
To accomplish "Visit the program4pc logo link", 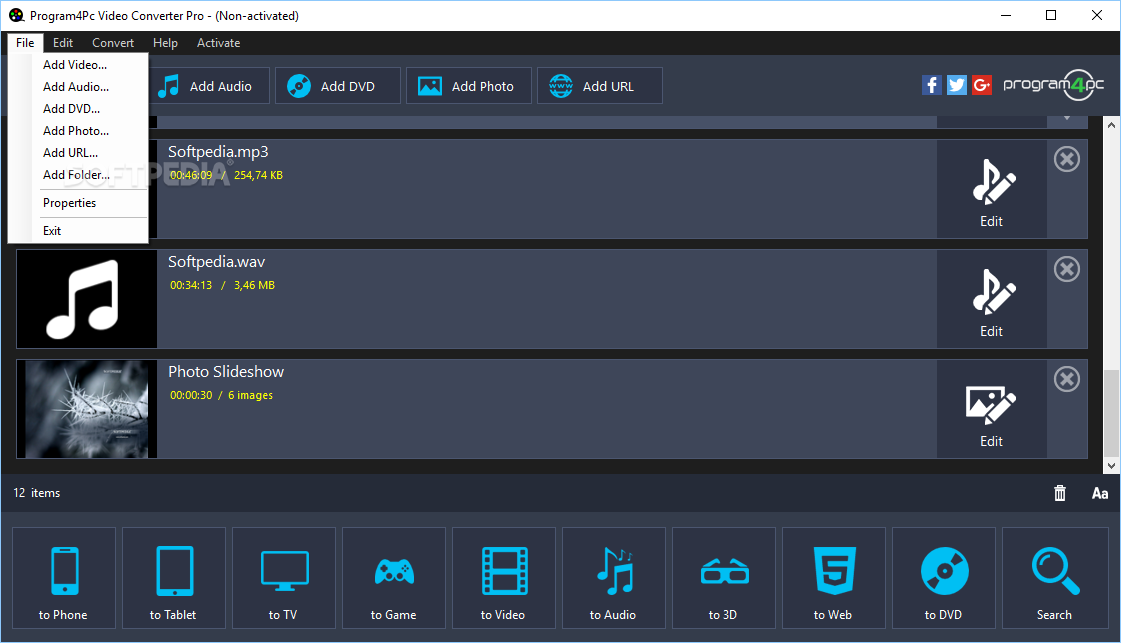I will tap(1054, 85).
